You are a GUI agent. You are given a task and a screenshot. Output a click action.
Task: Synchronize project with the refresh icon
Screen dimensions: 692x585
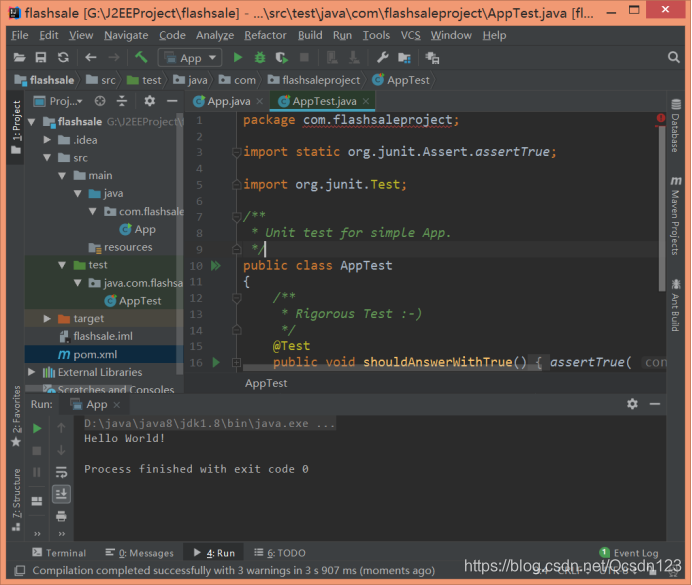tap(63, 57)
